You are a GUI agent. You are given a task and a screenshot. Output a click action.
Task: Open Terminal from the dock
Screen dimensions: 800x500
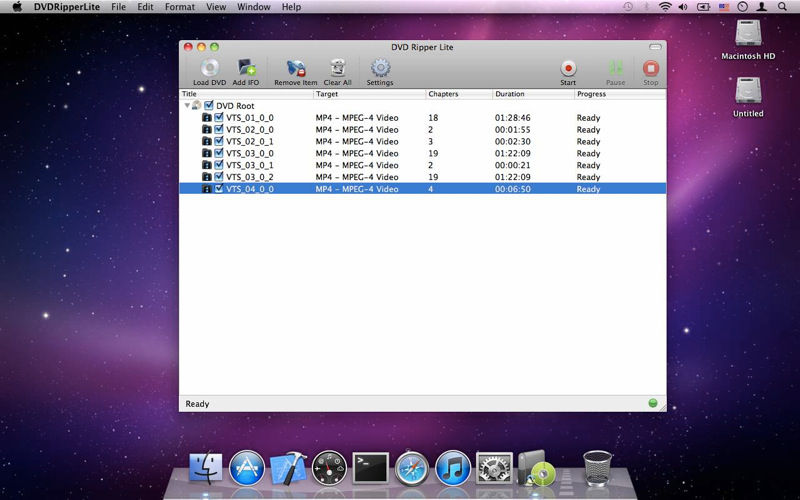(371, 468)
